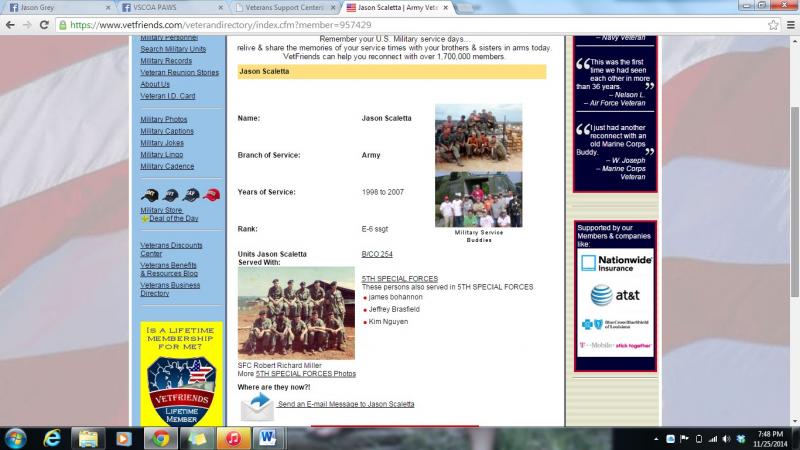Screen dimensions: 800x450
Task: Open the Veteran Reunion Stories link
Action: click(179, 73)
